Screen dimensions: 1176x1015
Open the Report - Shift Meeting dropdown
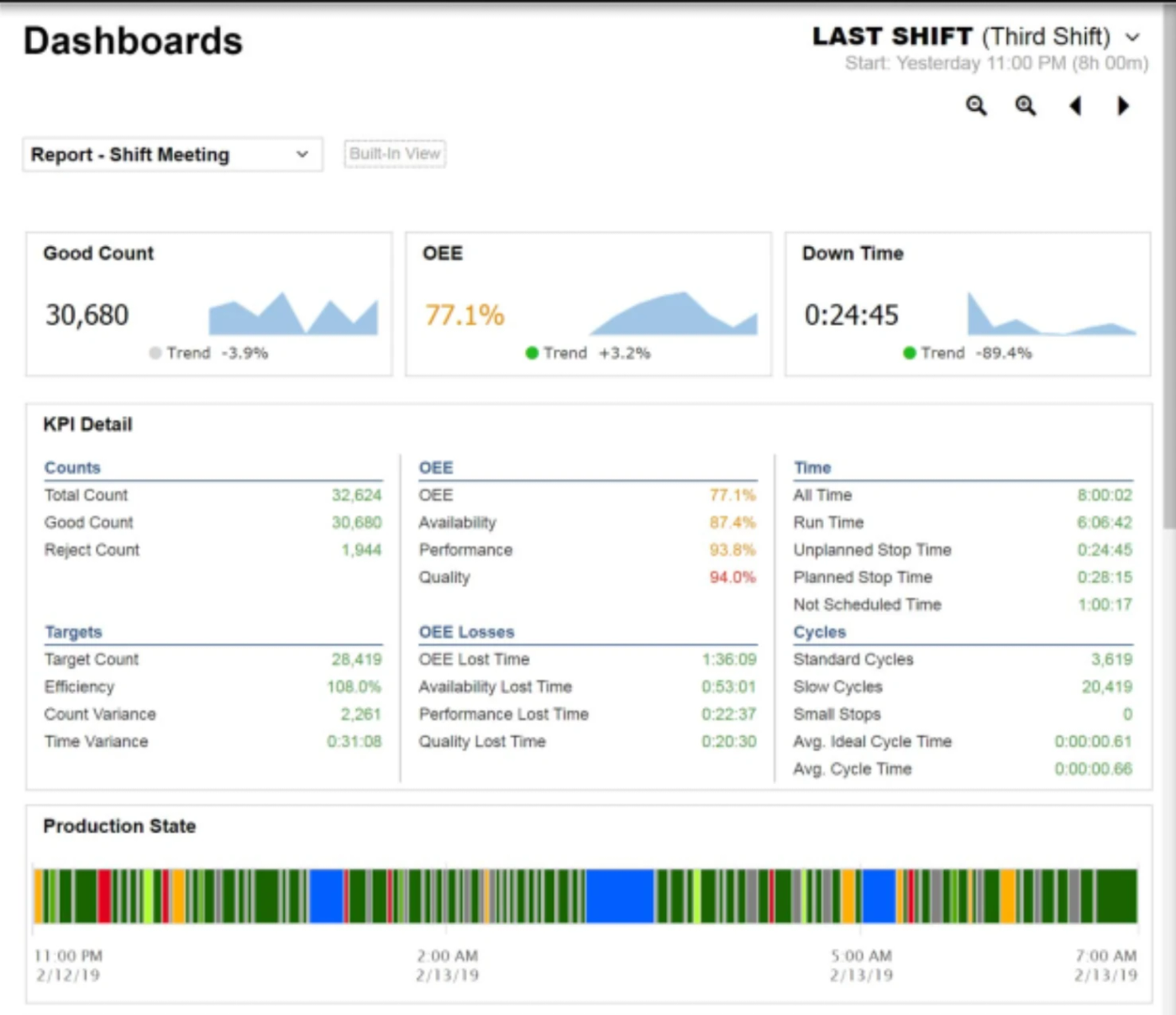click(x=172, y=155)
